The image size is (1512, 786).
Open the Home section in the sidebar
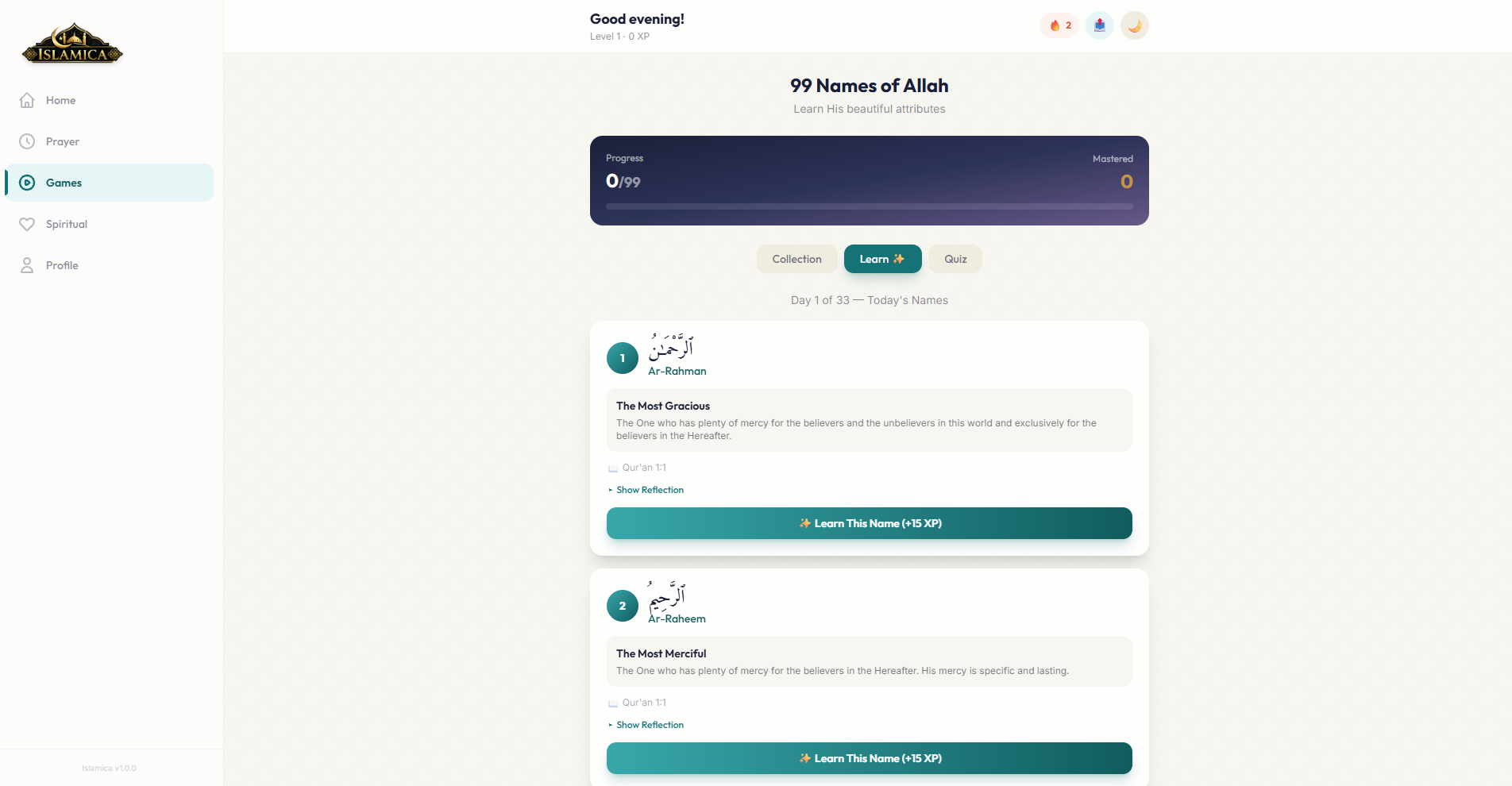(60, 100)
